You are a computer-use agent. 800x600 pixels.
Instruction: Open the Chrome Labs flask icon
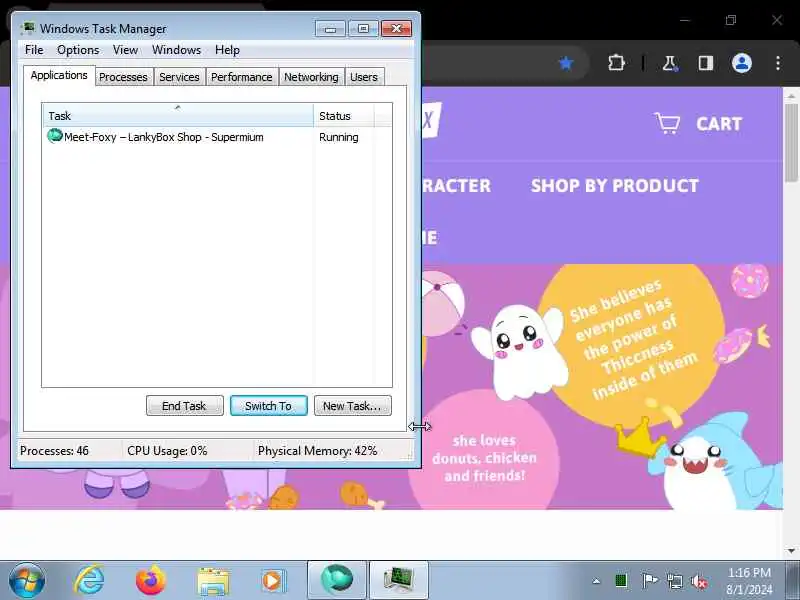click(x=669, y=63)
